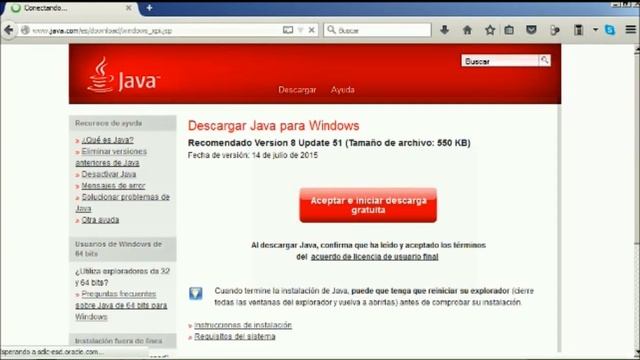The image size is (640, 360).
Task: Click the site identity globe icon
Action: click(x=25, y=30)
